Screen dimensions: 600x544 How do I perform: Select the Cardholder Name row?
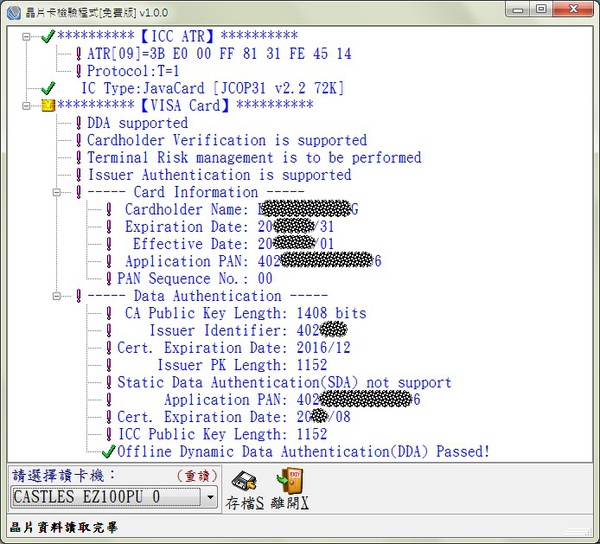pos(242,209)
